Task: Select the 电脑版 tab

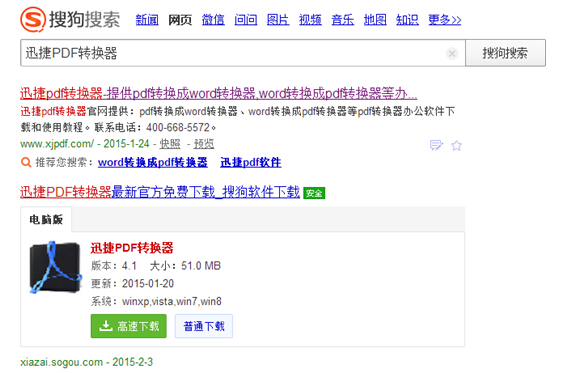Action: point(46,219)
